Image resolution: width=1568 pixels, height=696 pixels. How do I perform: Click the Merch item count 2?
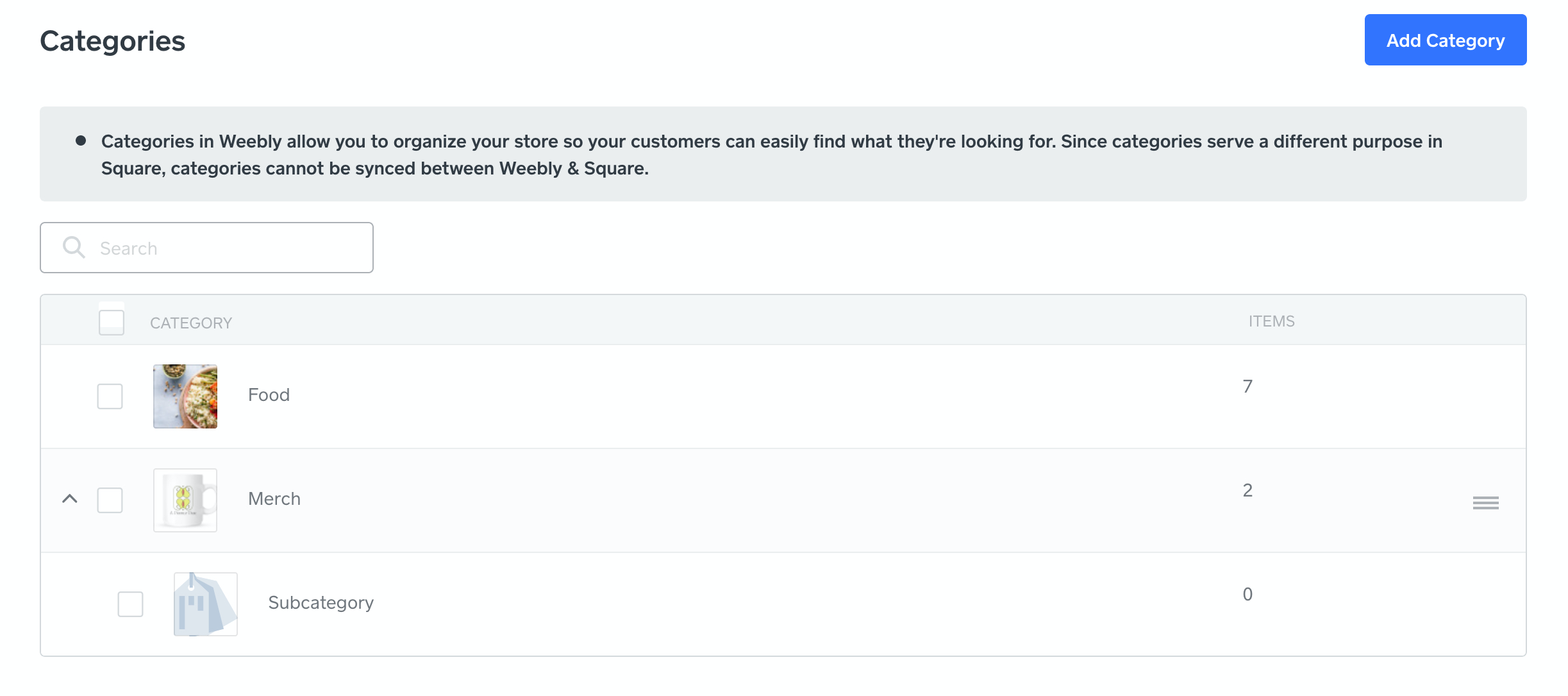[x=1247, y=491]
